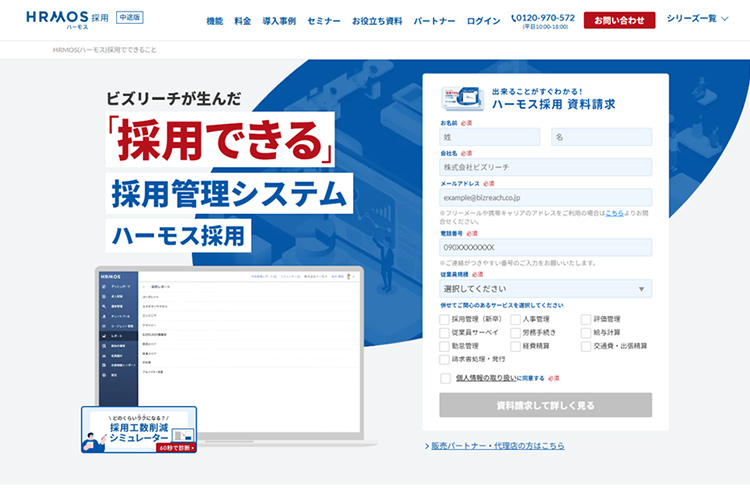Click the 中途版 badge next to logo

point(130,17)
